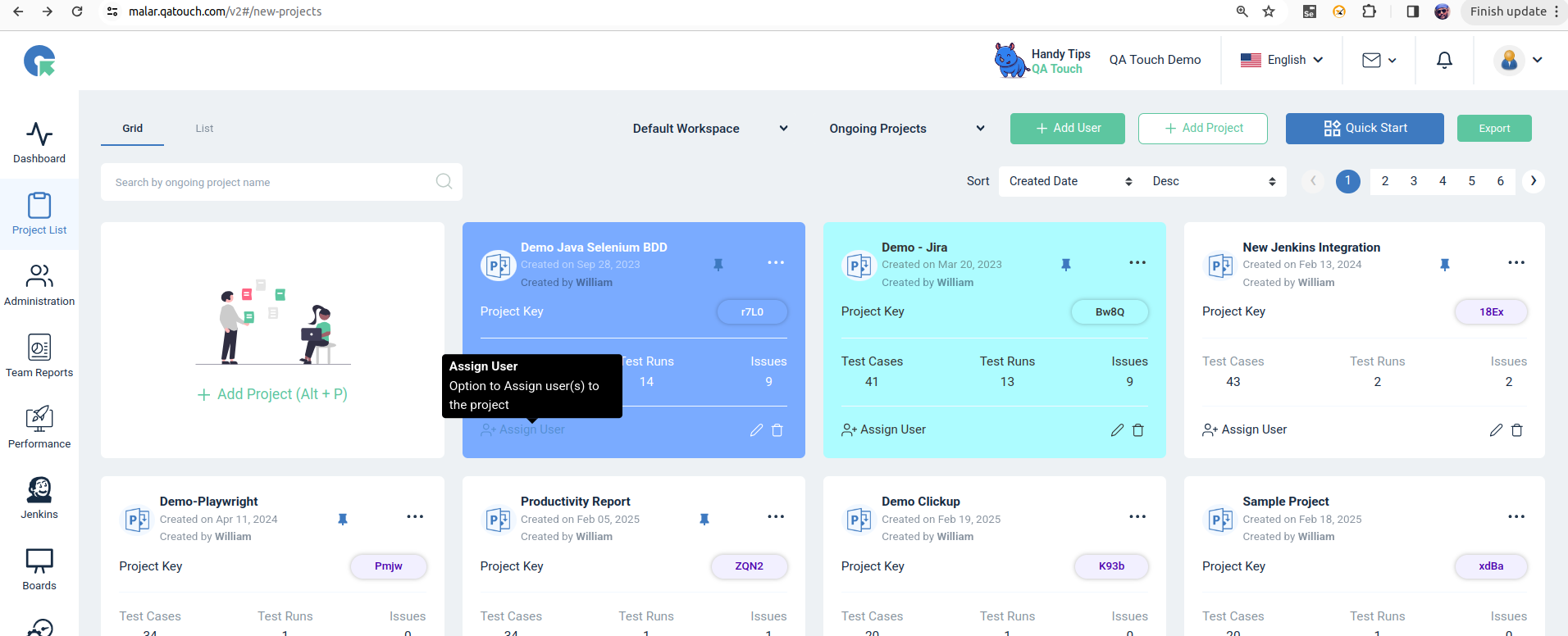
Task: Launch Quick Start
Action: (1365, 129)
